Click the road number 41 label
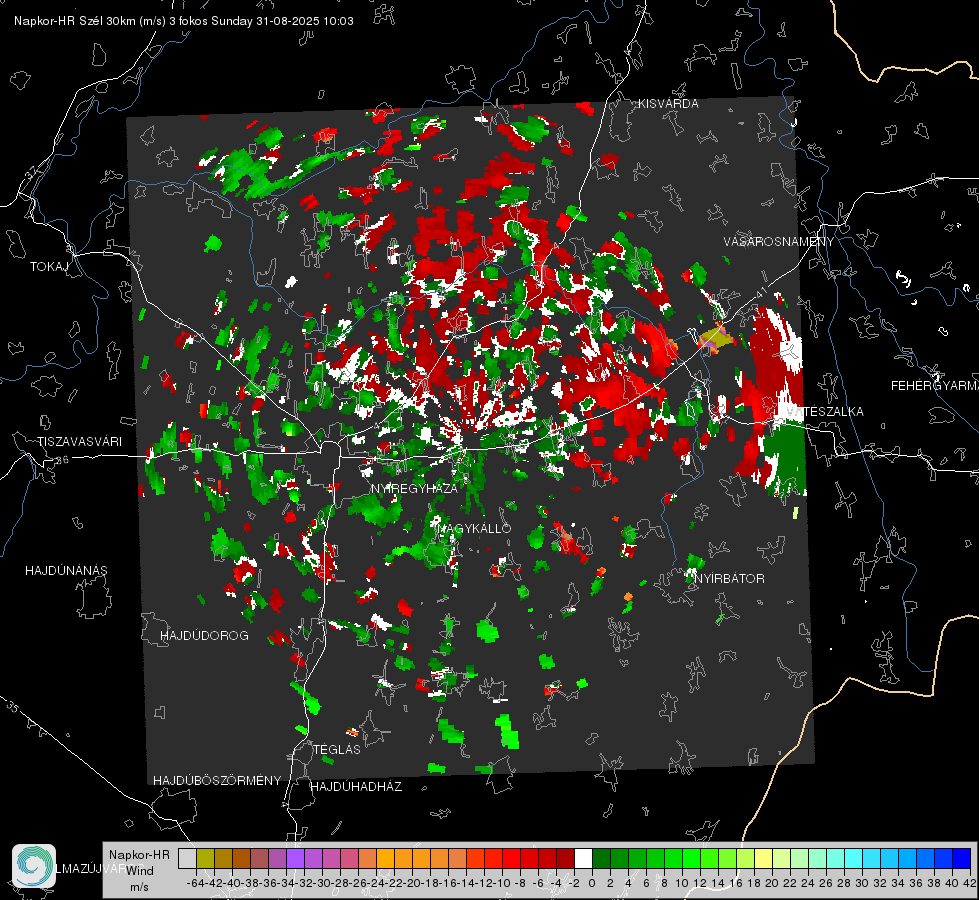This screenshot has width=979, height=900. point(762,292)
